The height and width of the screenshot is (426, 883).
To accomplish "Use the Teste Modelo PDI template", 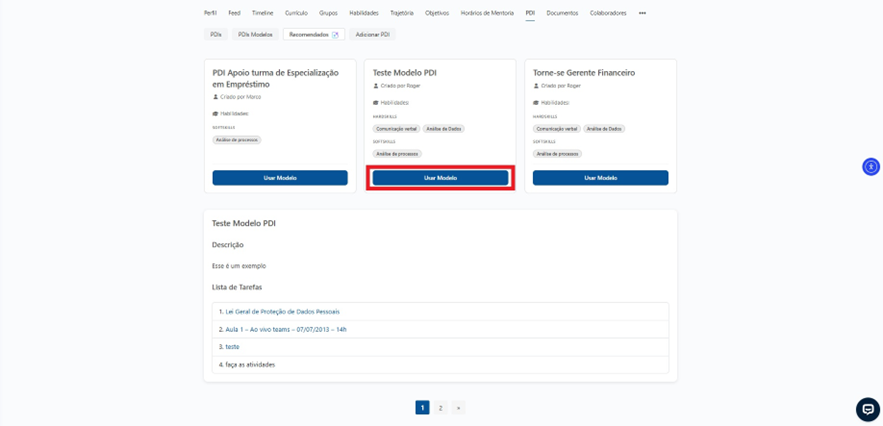I will coord(440,178).
